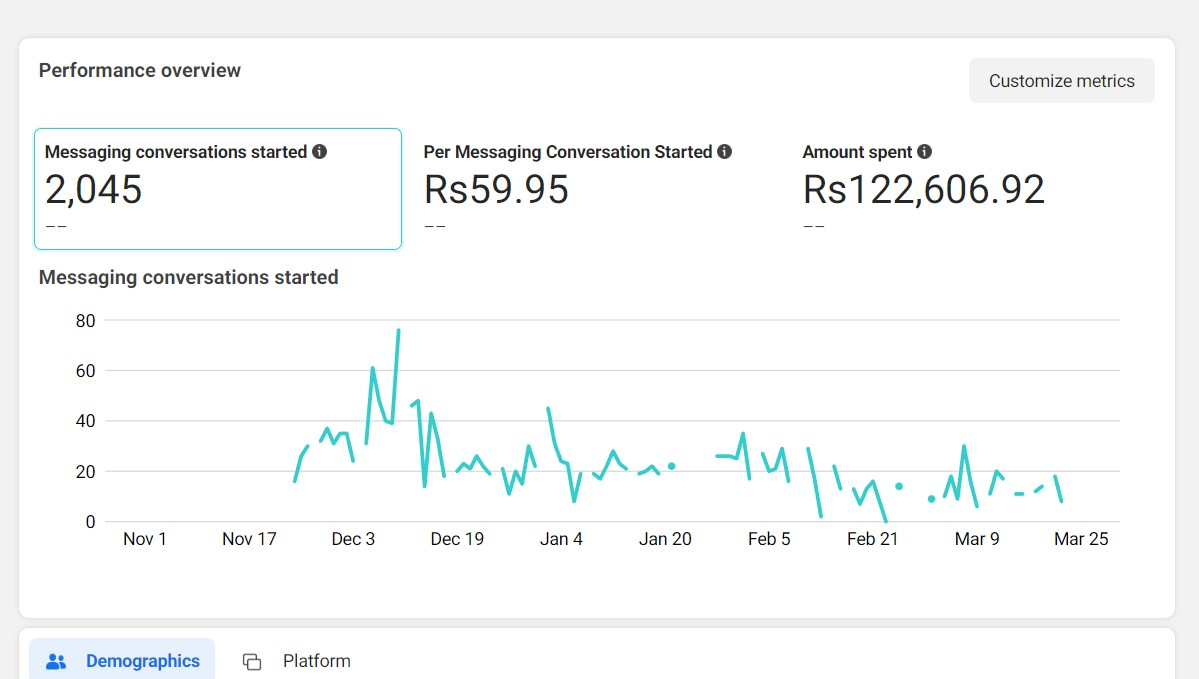Click the Mar 9 axis label

(x=977, y=539)
